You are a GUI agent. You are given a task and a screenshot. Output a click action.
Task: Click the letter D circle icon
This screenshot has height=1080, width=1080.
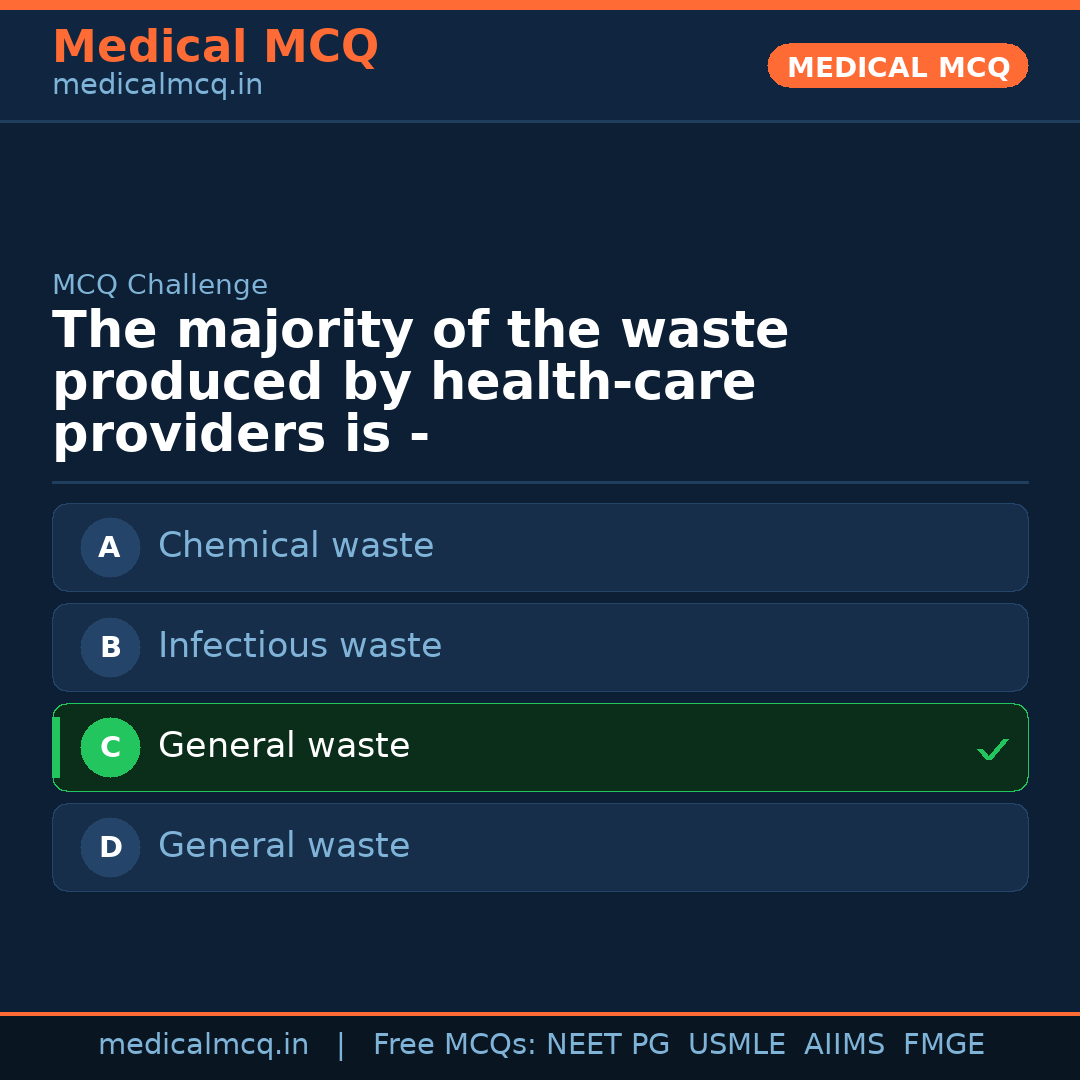pos(110,847)
